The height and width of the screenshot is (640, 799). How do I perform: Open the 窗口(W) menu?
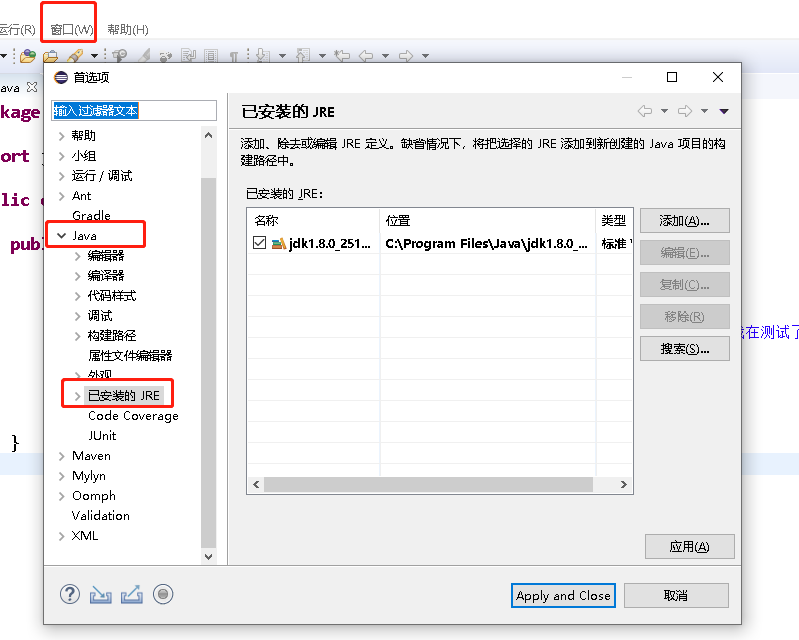point(72,30)
